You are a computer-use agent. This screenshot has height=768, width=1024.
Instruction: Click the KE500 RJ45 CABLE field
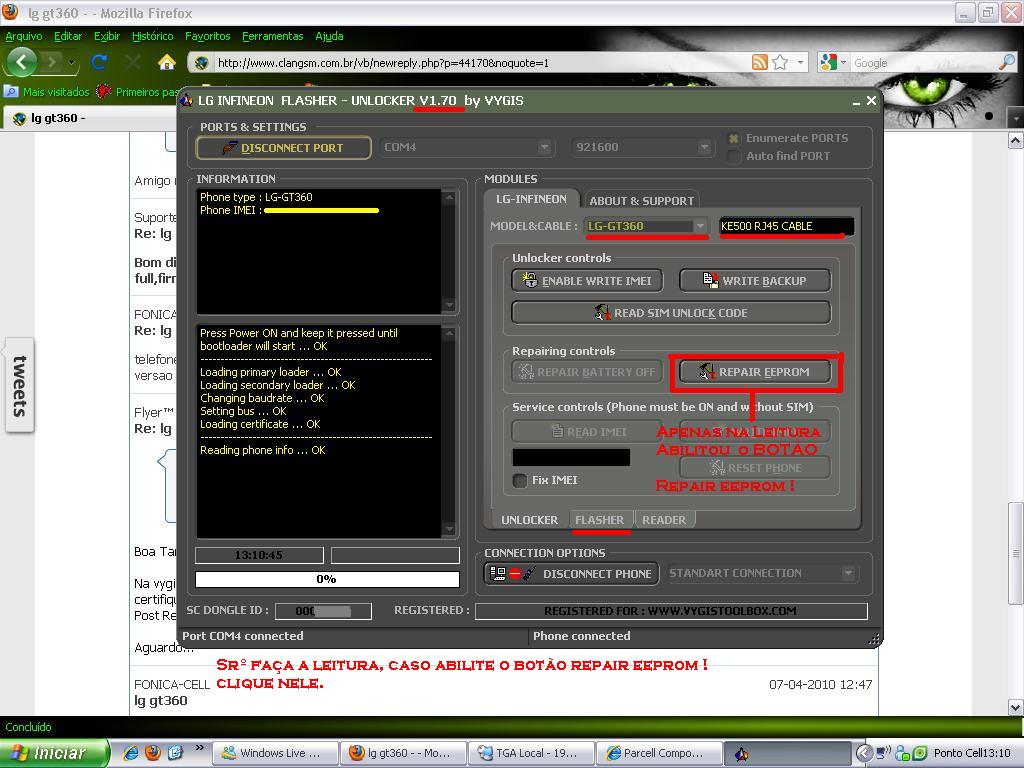786,226
